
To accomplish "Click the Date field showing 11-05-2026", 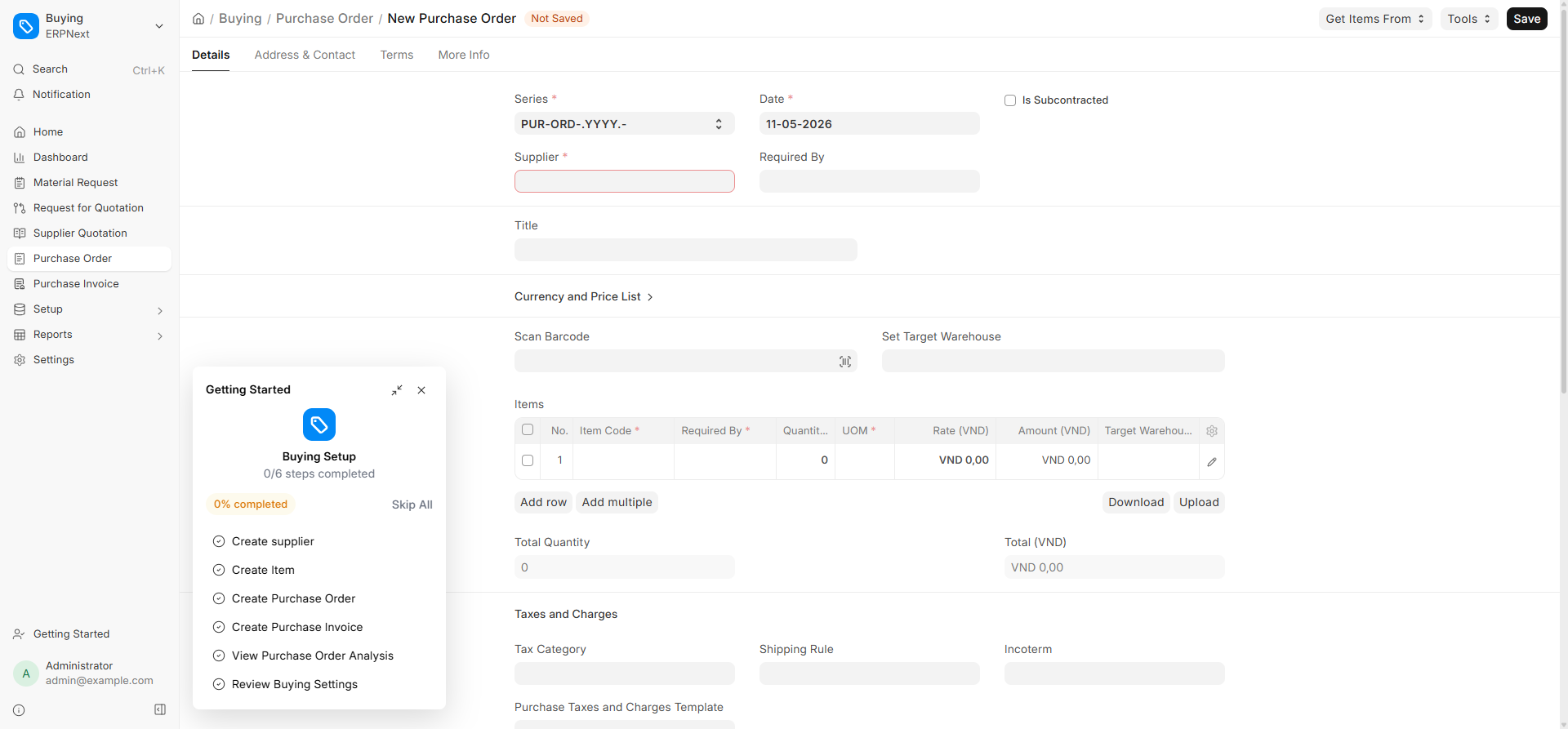I will point(870,124).
